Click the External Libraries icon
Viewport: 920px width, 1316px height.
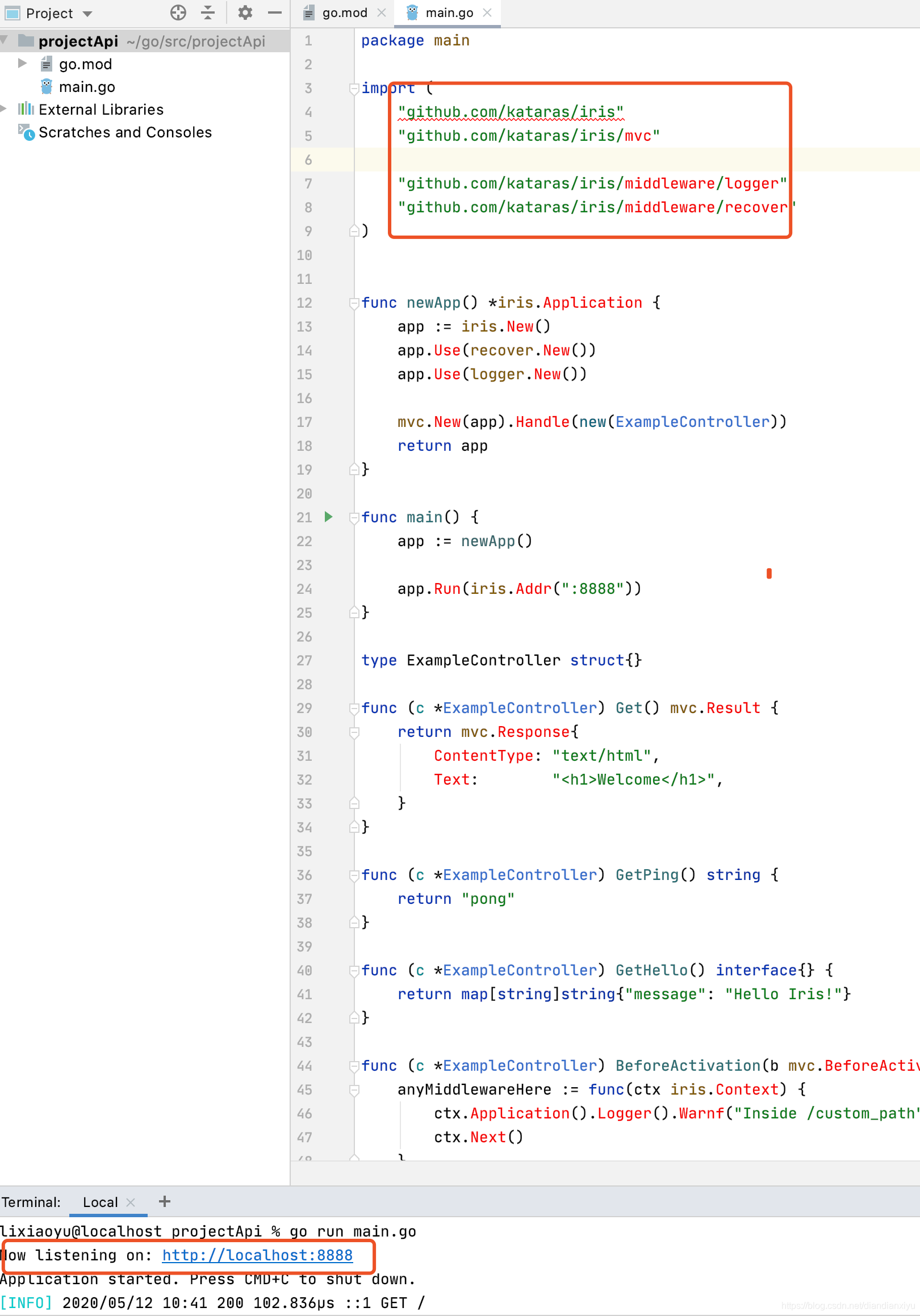26,108
